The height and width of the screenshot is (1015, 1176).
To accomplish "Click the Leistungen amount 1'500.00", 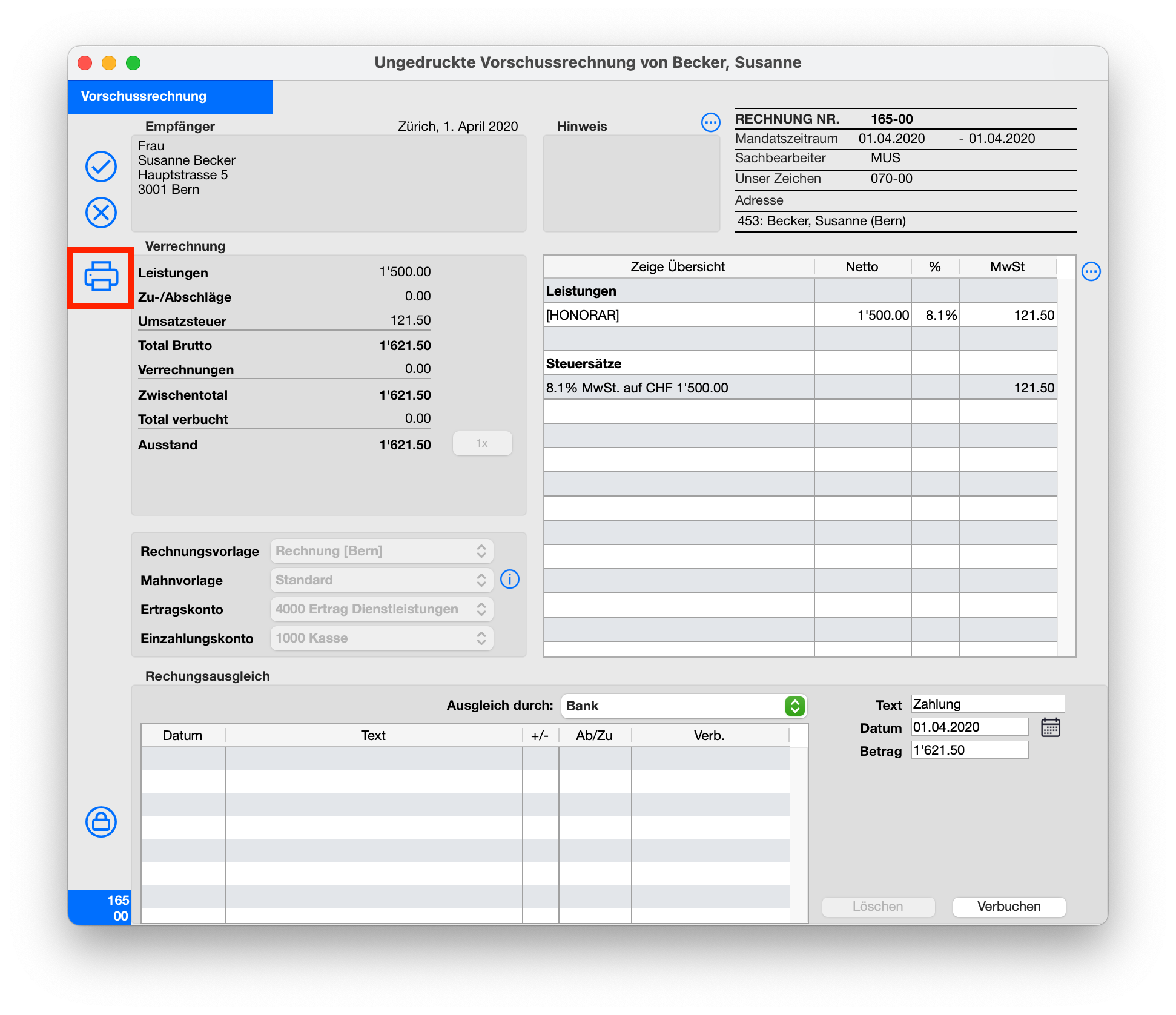I will 405,272.
